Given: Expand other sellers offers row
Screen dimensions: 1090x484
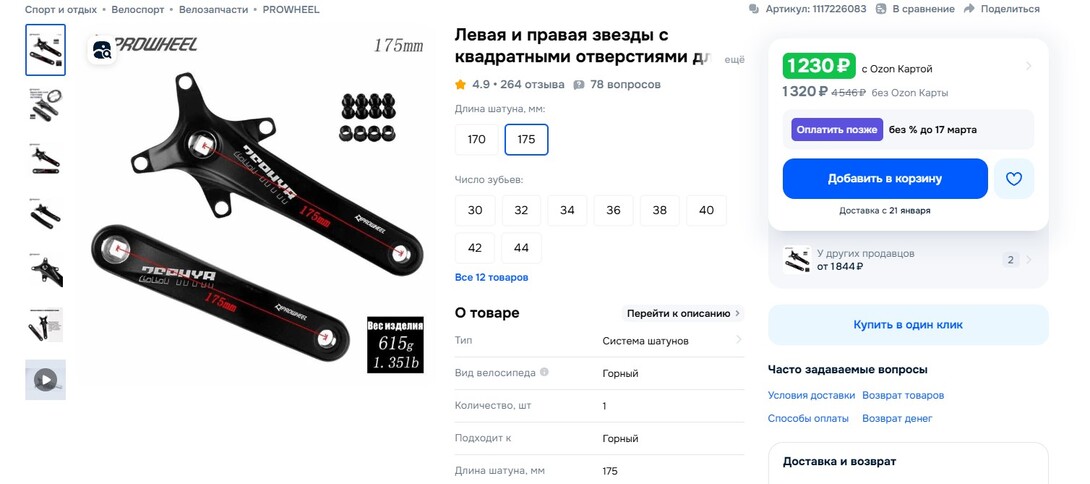Looking at the screenshot, I should pyautogui.click(x=908, y=260).
